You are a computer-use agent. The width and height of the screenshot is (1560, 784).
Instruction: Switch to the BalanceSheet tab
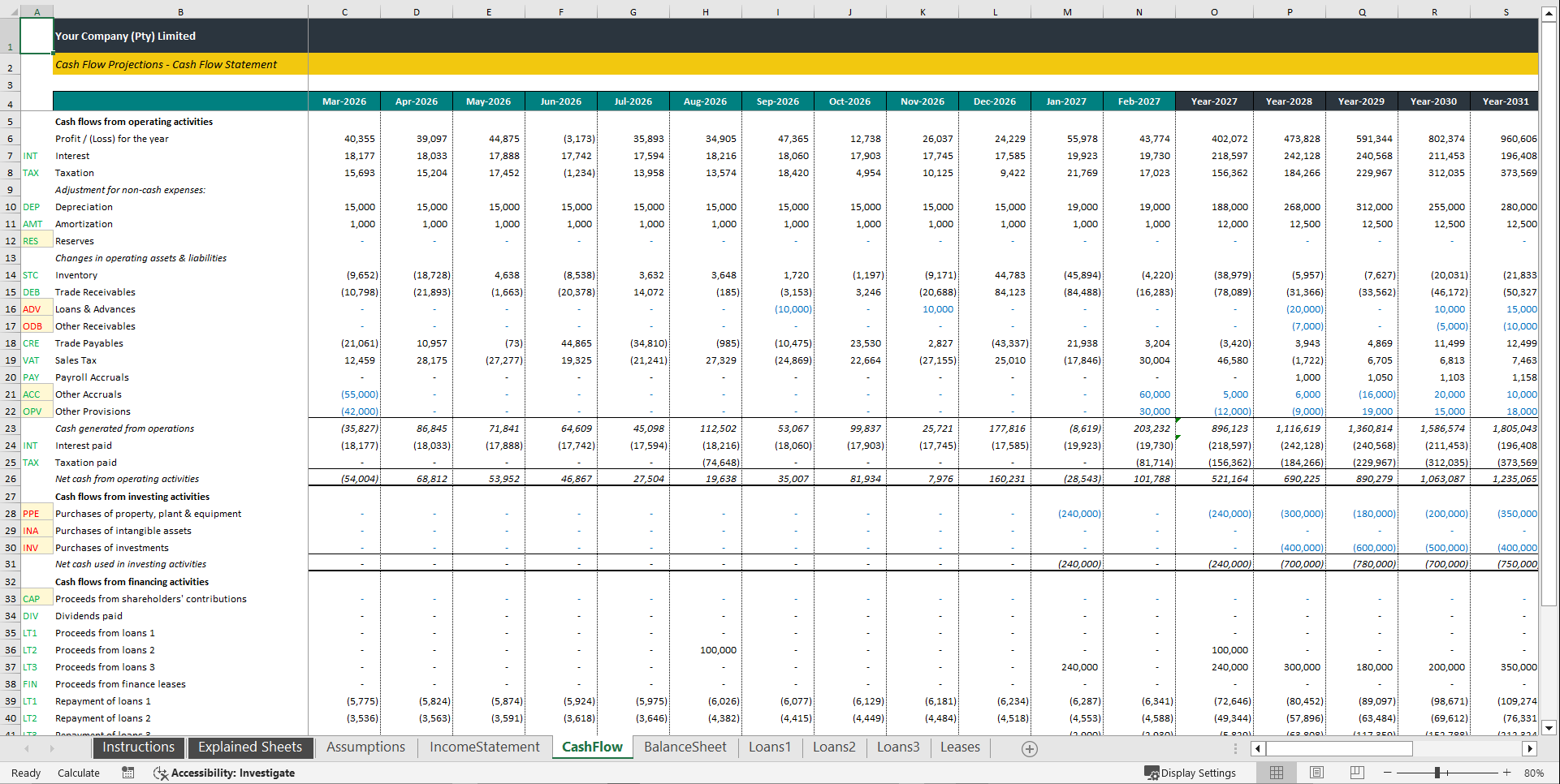click(x=685, y=747)
